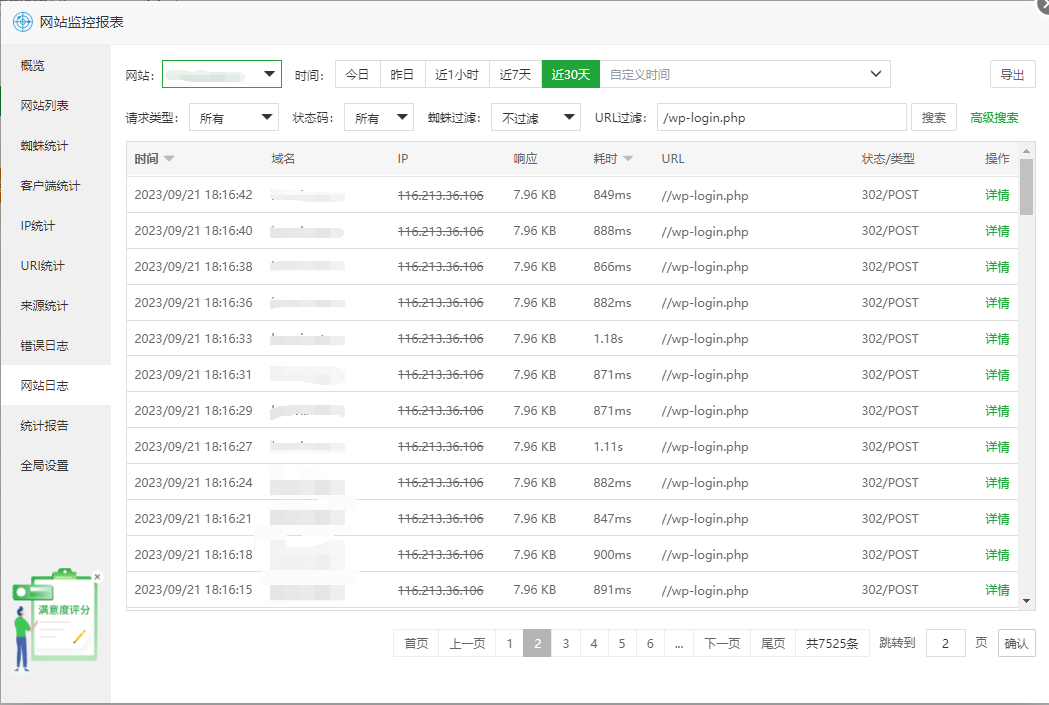This screenshot has width=1049, height=705.
Task: Open URI统计 in the sidebar
Action: (x=56, y=266)
